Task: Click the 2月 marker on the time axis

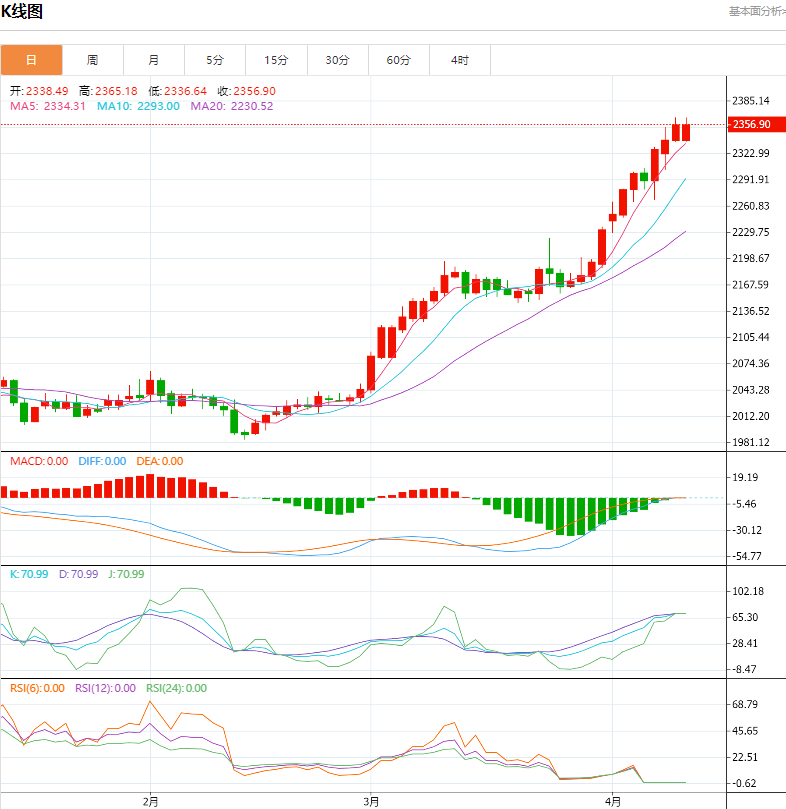Action: click(150, 801)
